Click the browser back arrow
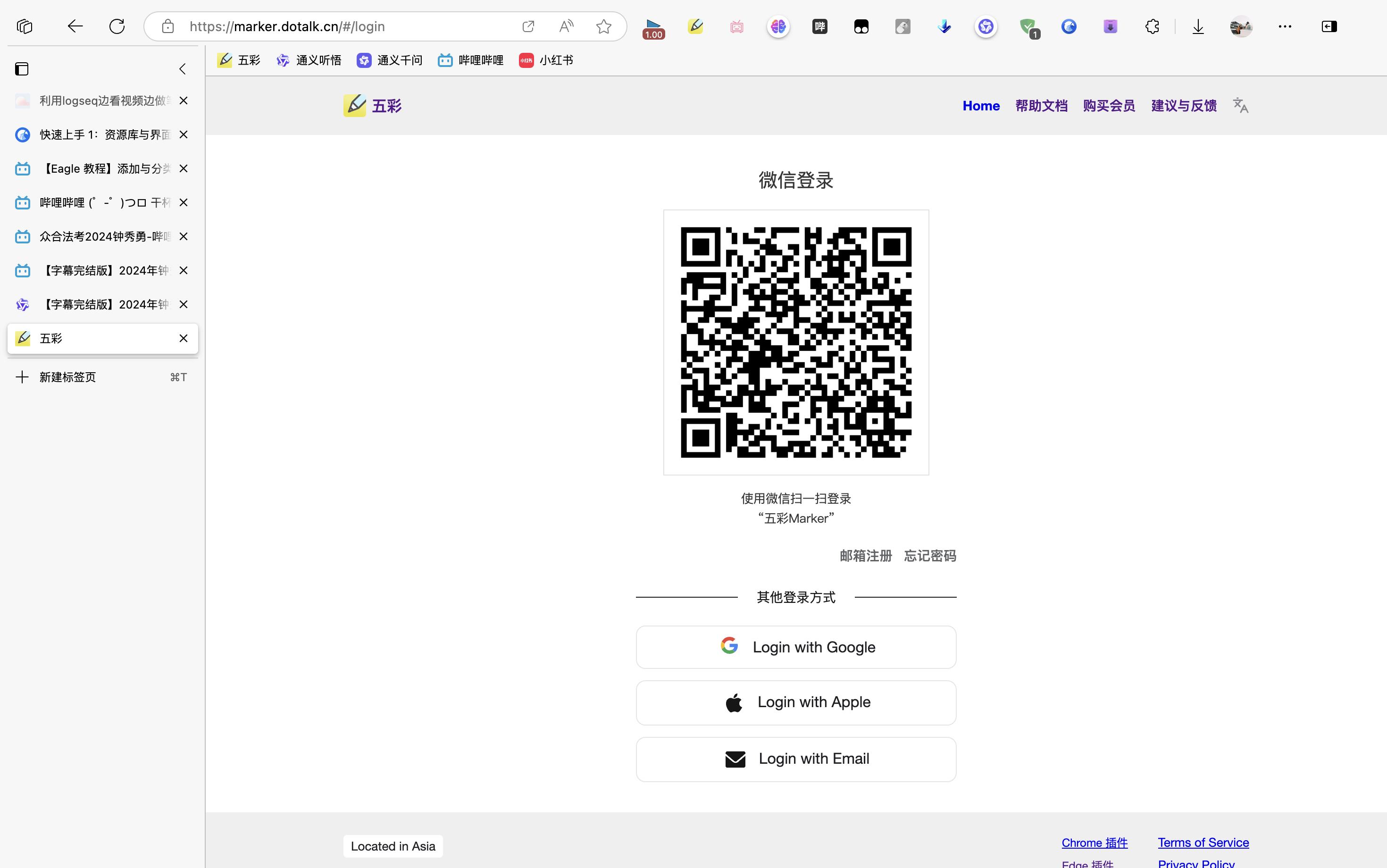This screenshot has width=1387, height=868. tap(75, 26)
